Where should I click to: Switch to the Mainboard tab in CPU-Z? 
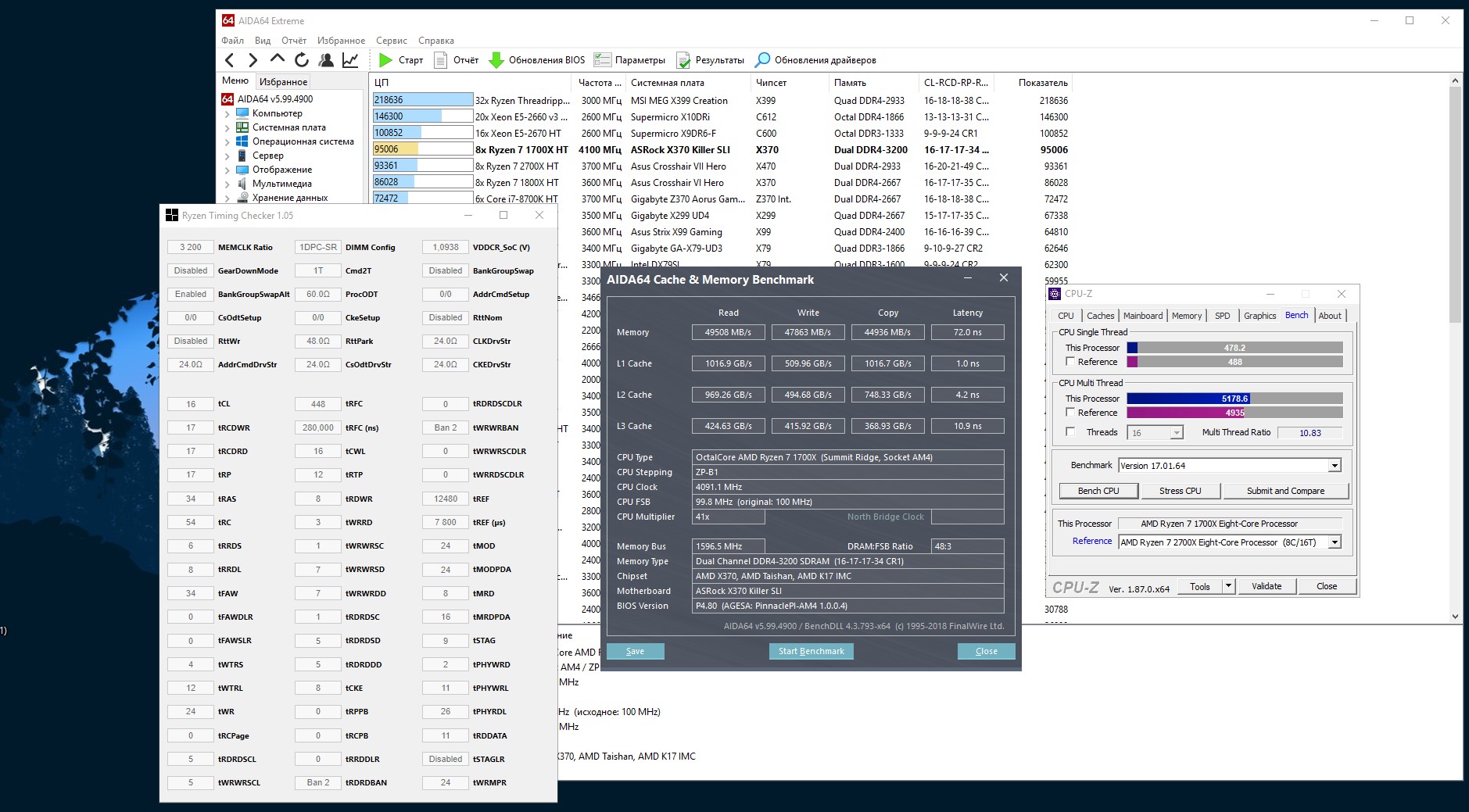click(1143, 316)
